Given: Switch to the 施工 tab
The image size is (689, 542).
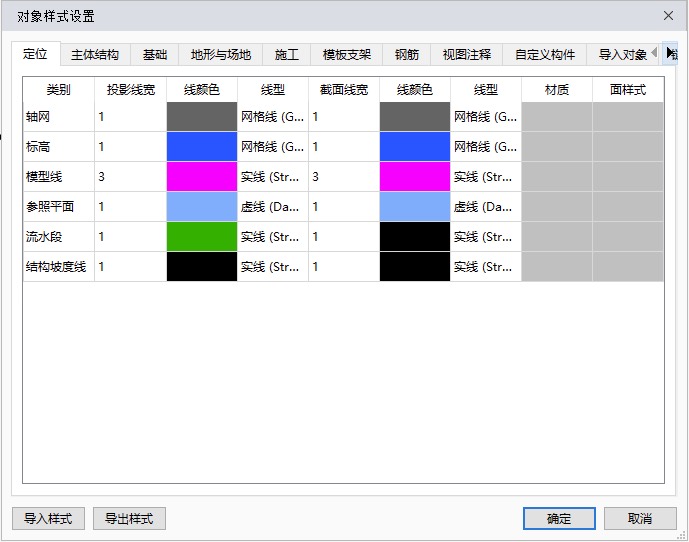Looking at the screenshot, I should point(286,55).
